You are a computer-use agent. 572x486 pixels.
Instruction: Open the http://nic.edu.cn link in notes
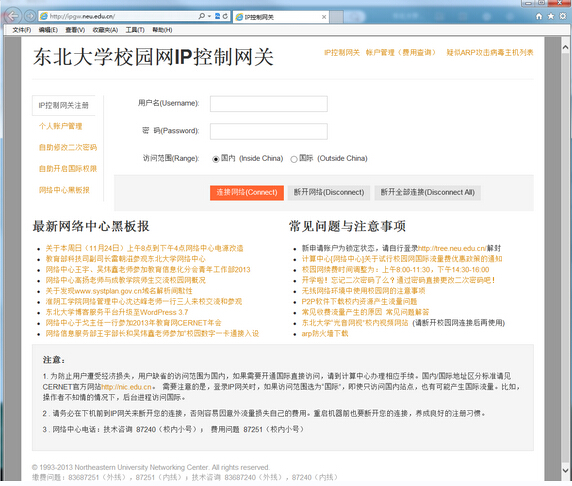[x=126, y=387]
